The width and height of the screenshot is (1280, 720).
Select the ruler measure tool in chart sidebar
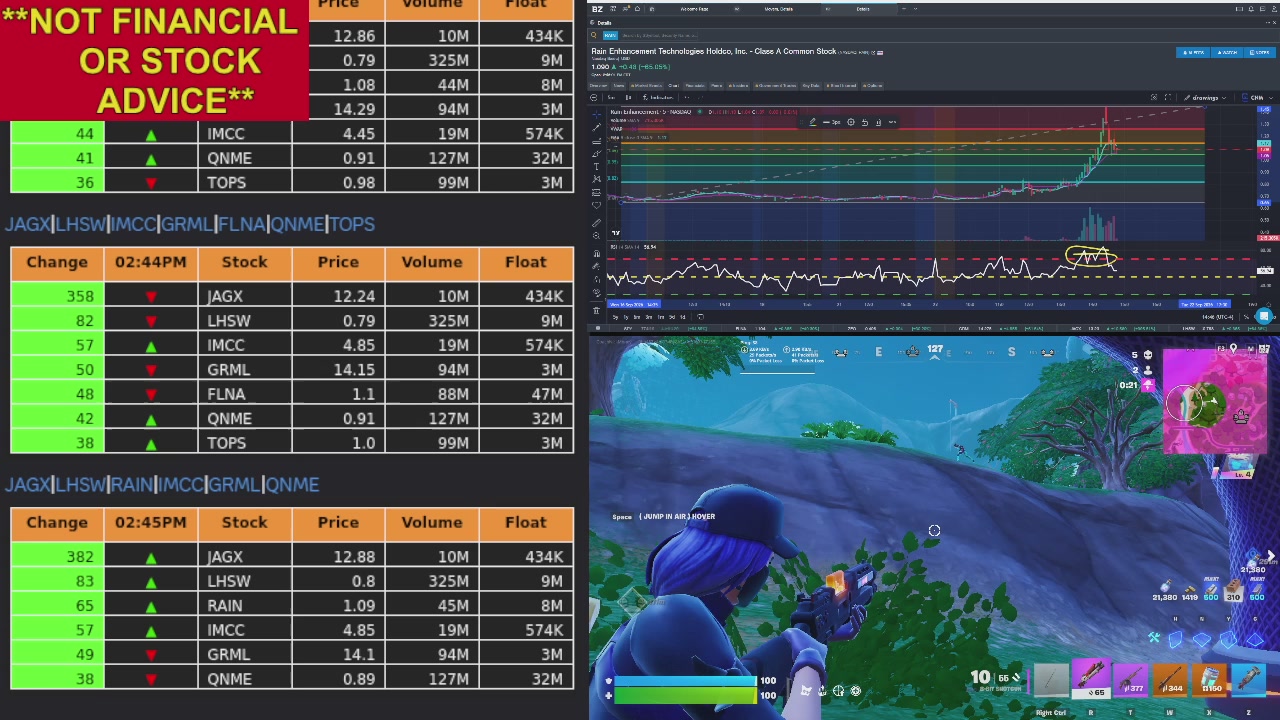597,223
